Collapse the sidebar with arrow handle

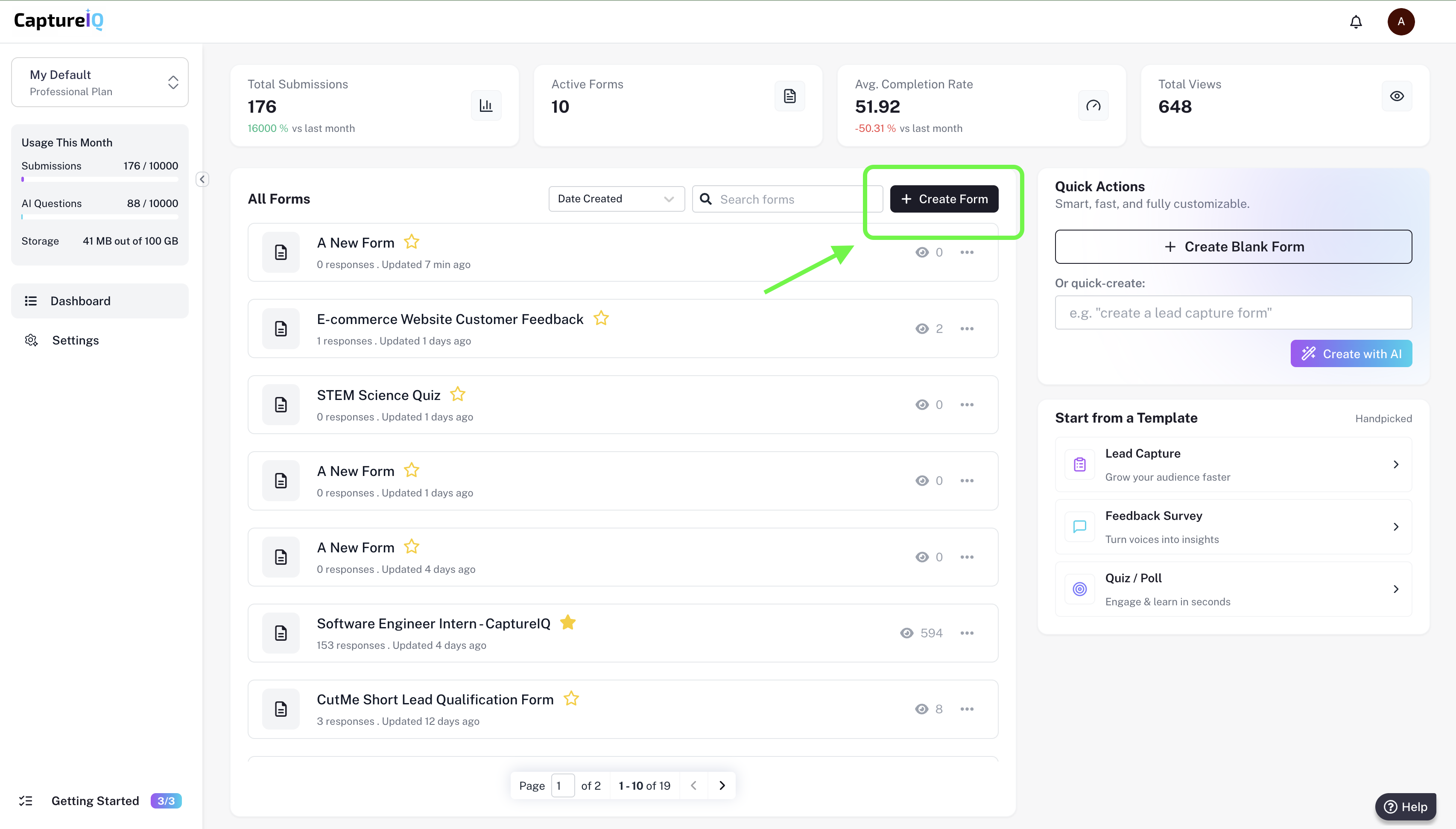click(x=202, y=179)
